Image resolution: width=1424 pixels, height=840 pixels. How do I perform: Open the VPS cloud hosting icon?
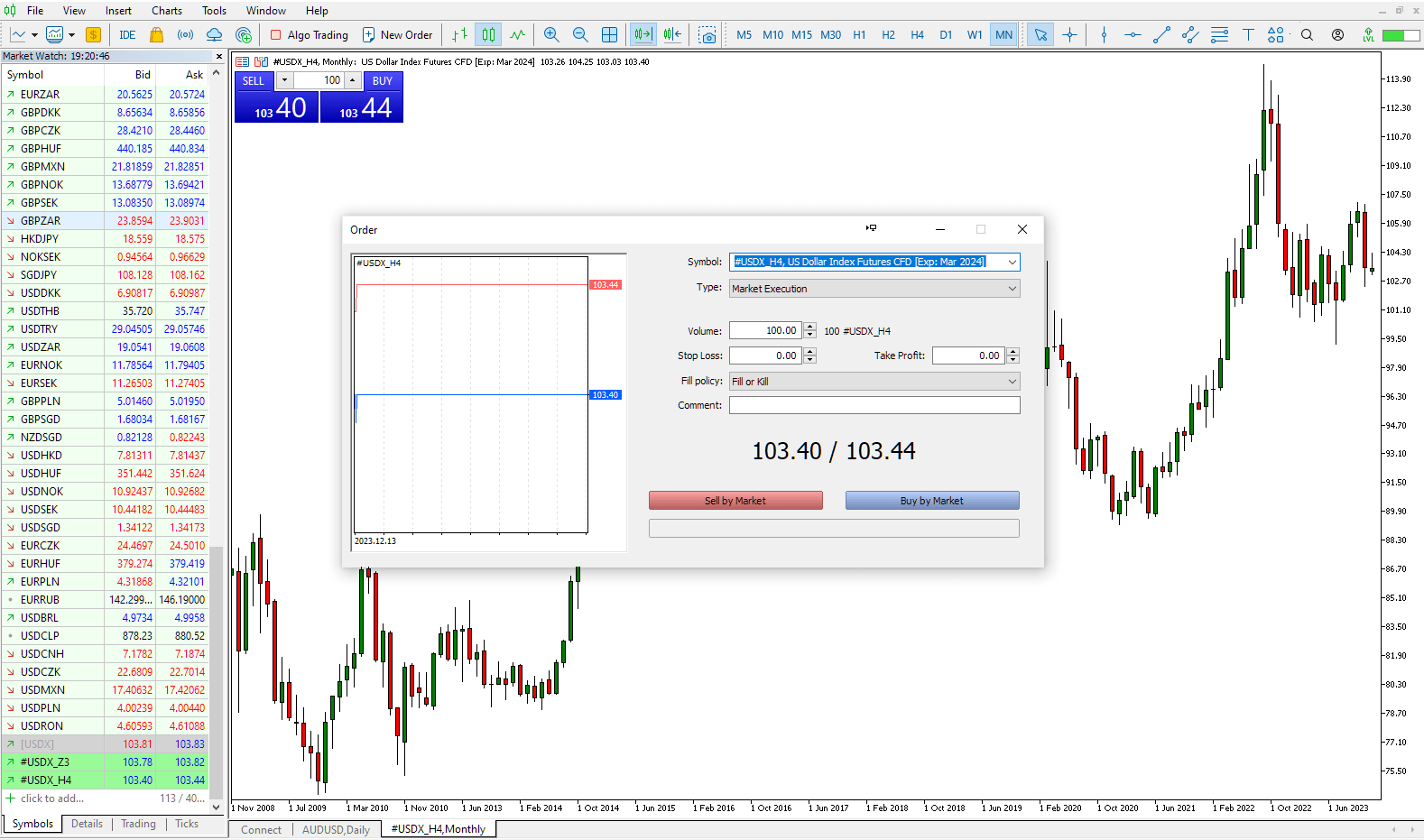coord(215,35)
